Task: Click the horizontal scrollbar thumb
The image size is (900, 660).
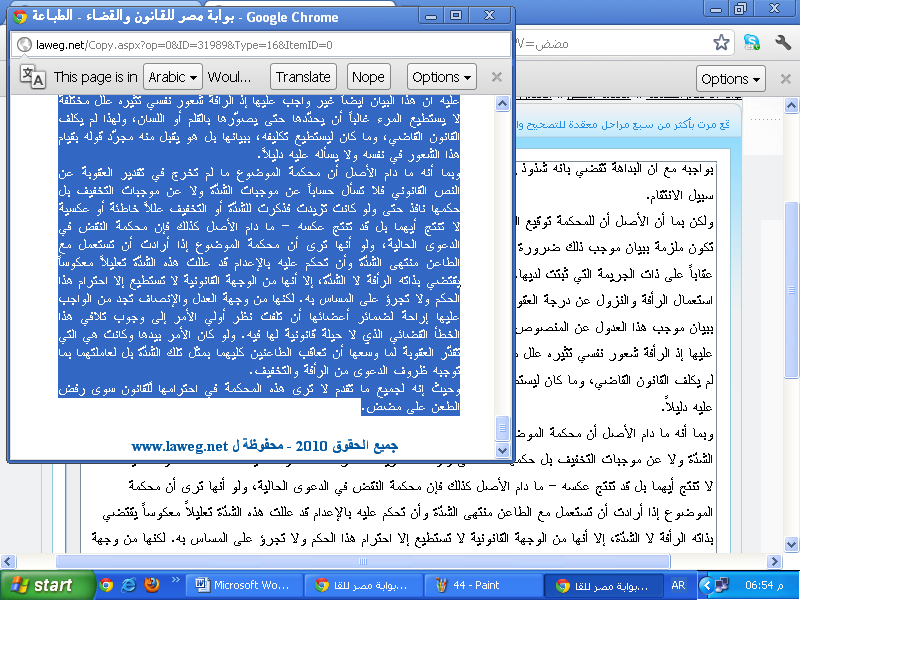Action: 363,561
